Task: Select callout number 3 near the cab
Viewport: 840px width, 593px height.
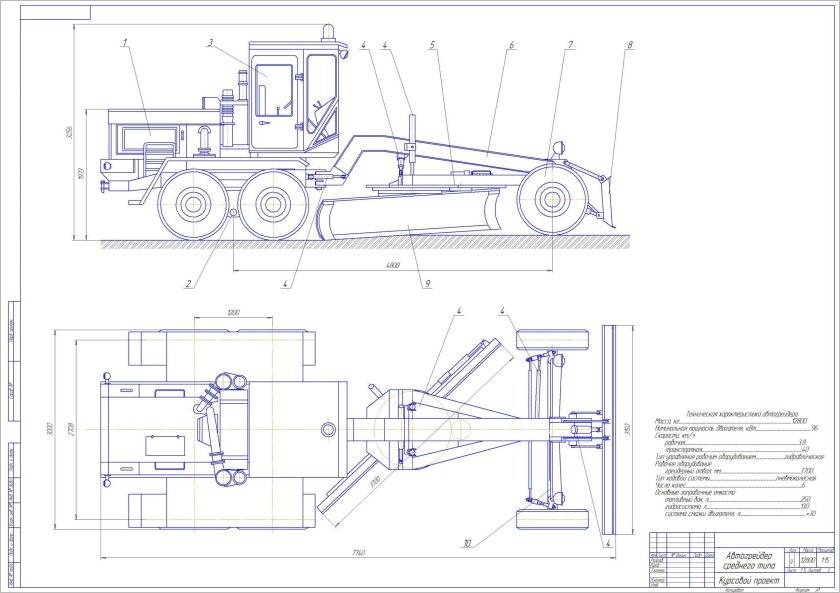Action: [211, 42]
